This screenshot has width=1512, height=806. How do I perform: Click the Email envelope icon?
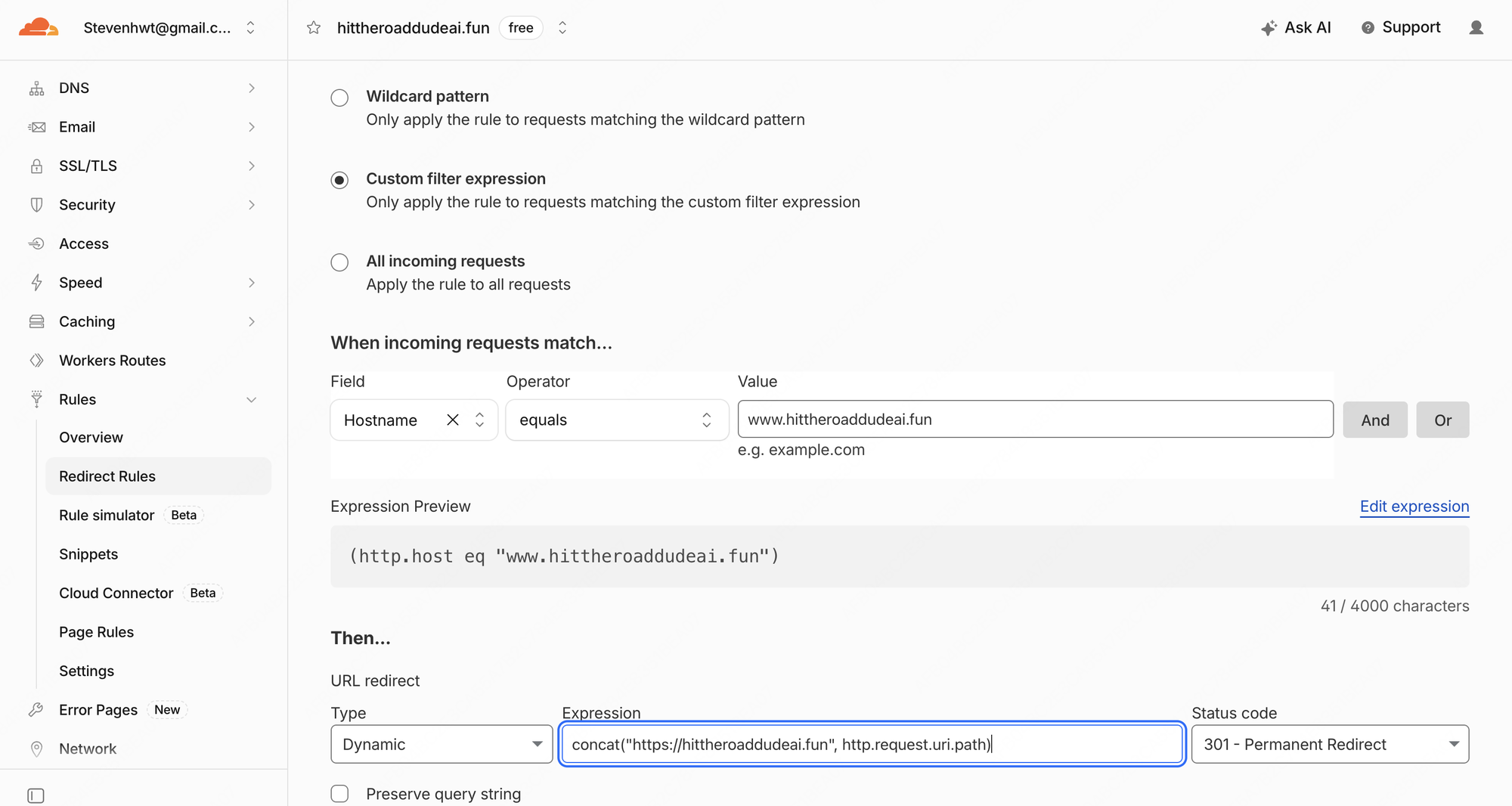36,127
